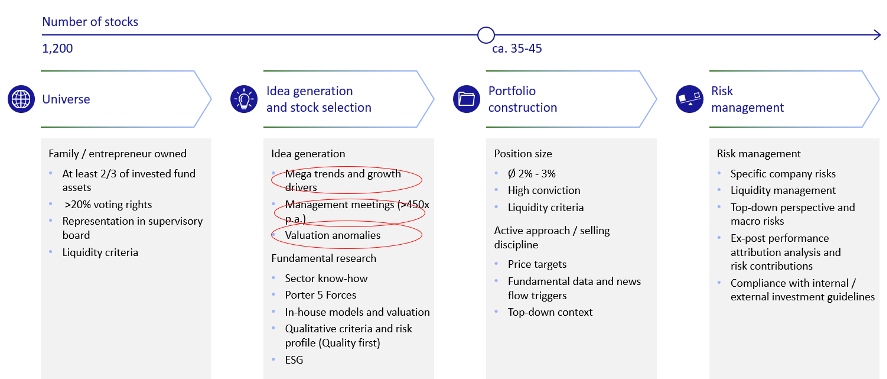Viewport: 887px width, 379px height.
Task: Click the Risk management computer icon
Action: 690,99
